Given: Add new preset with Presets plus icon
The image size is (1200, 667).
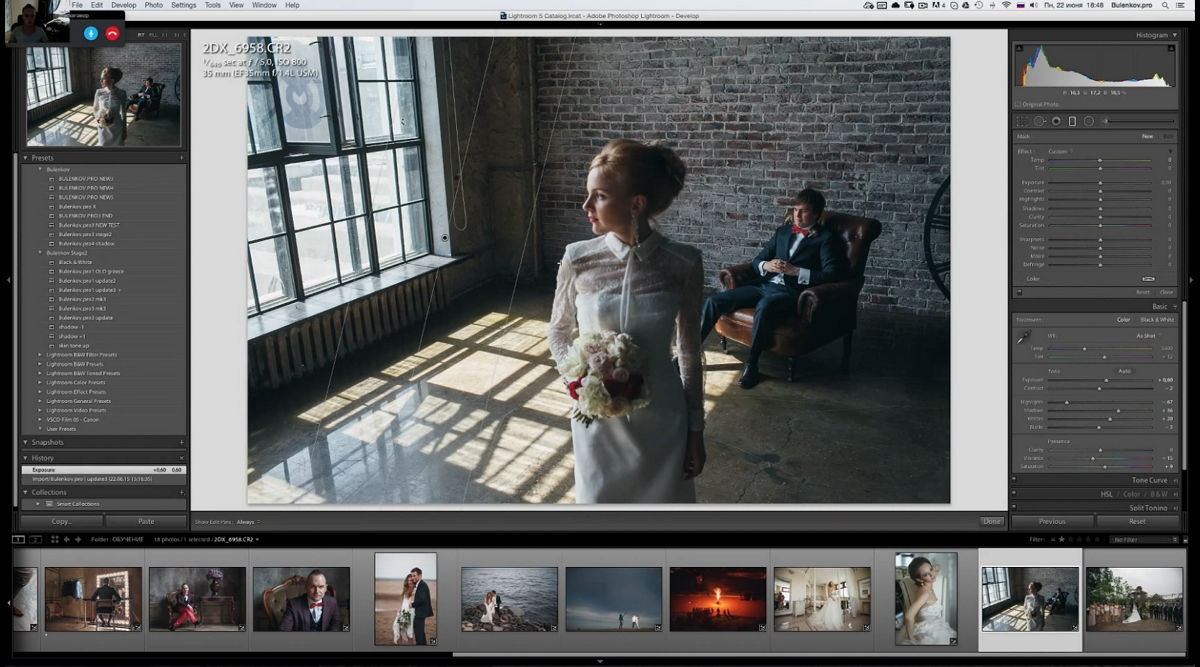Looking at the screenshot, I should tap(181, 158).
